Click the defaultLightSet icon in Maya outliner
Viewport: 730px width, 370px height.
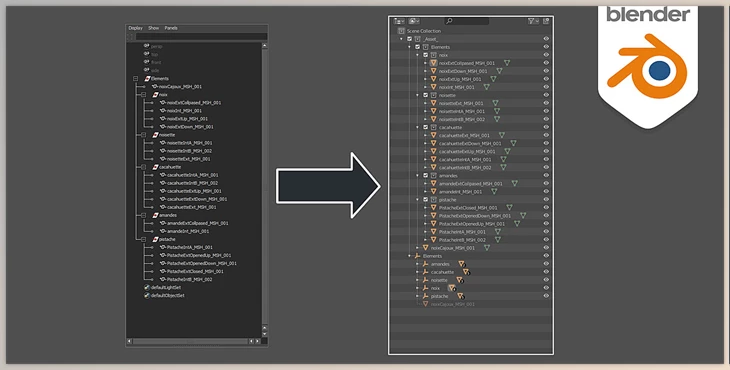point(147,288)
